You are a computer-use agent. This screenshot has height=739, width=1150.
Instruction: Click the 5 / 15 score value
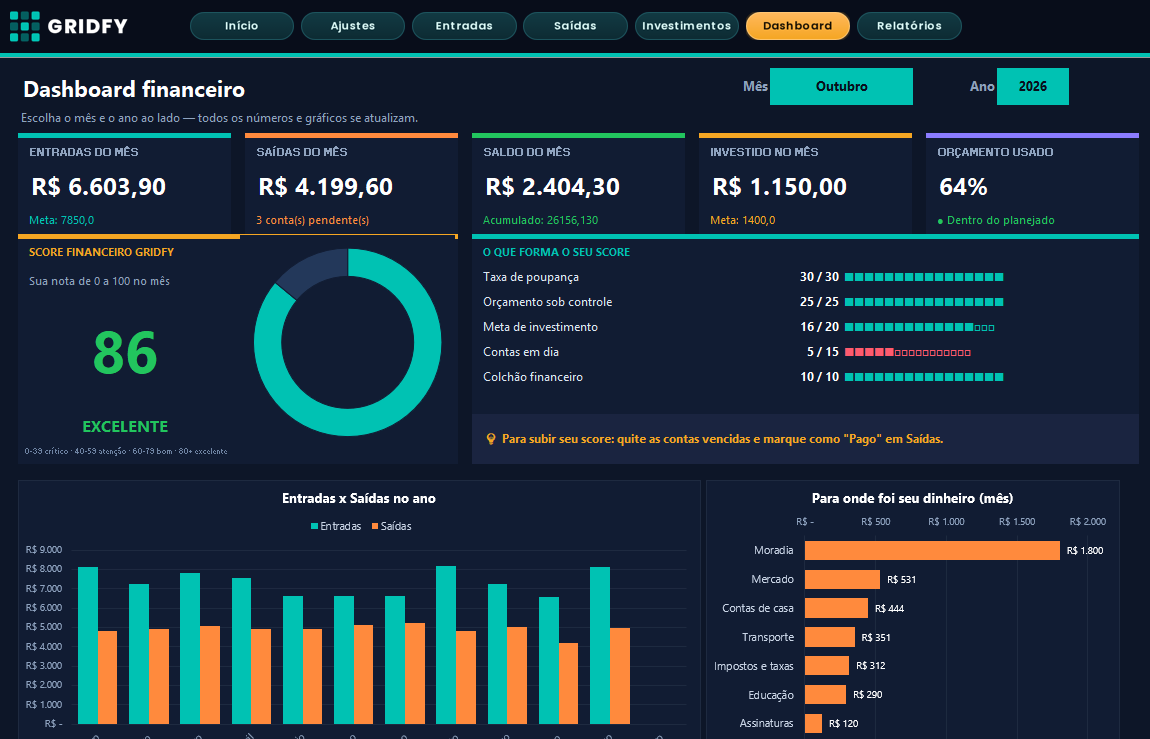point(823,352)
